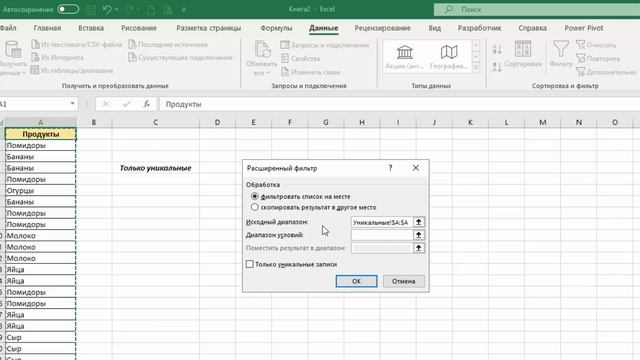Open Customize Quick Access Toolbar dropdown
Viewport: 640px width, 360px height.
point(183,9)
